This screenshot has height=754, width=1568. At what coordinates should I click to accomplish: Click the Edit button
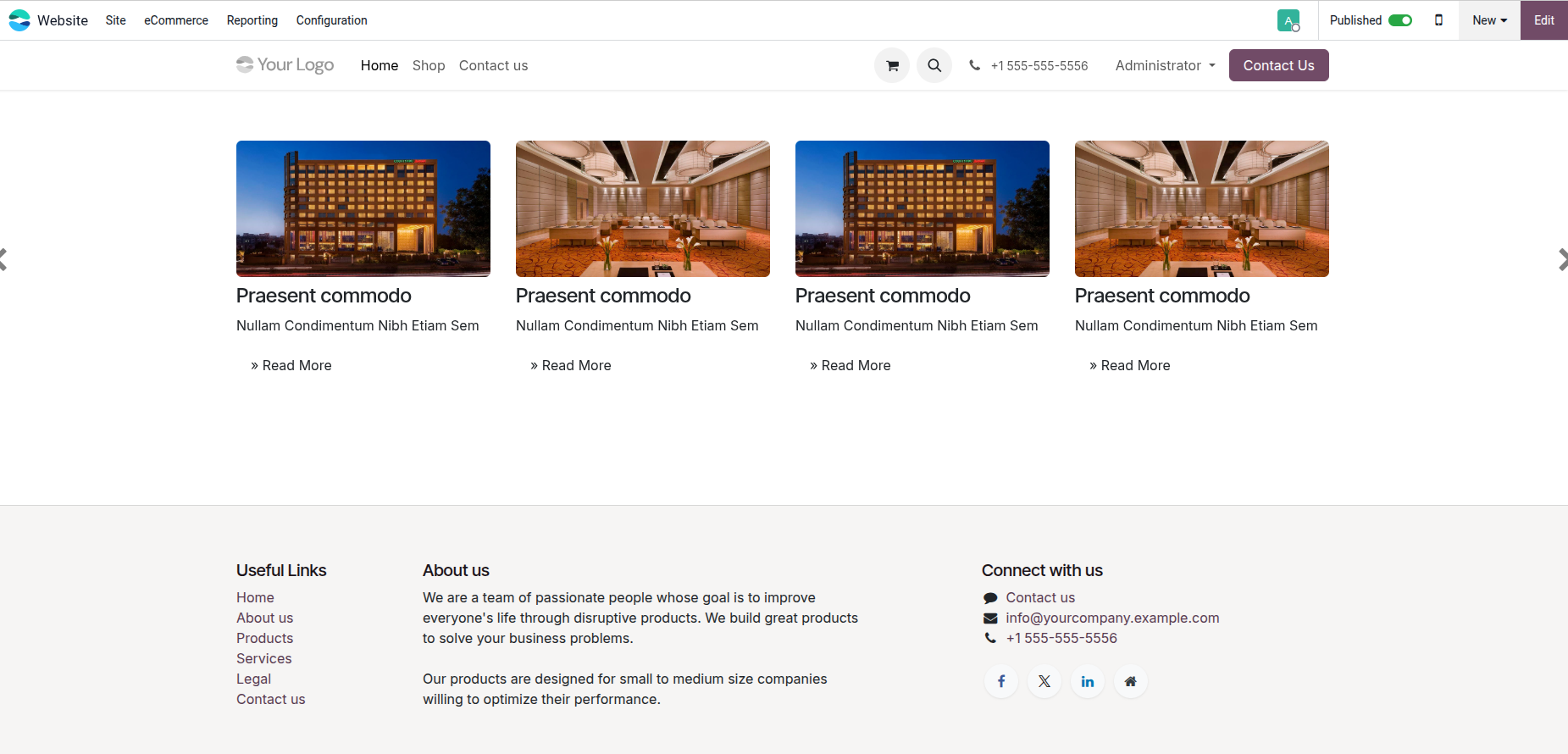click(1544, 20)
